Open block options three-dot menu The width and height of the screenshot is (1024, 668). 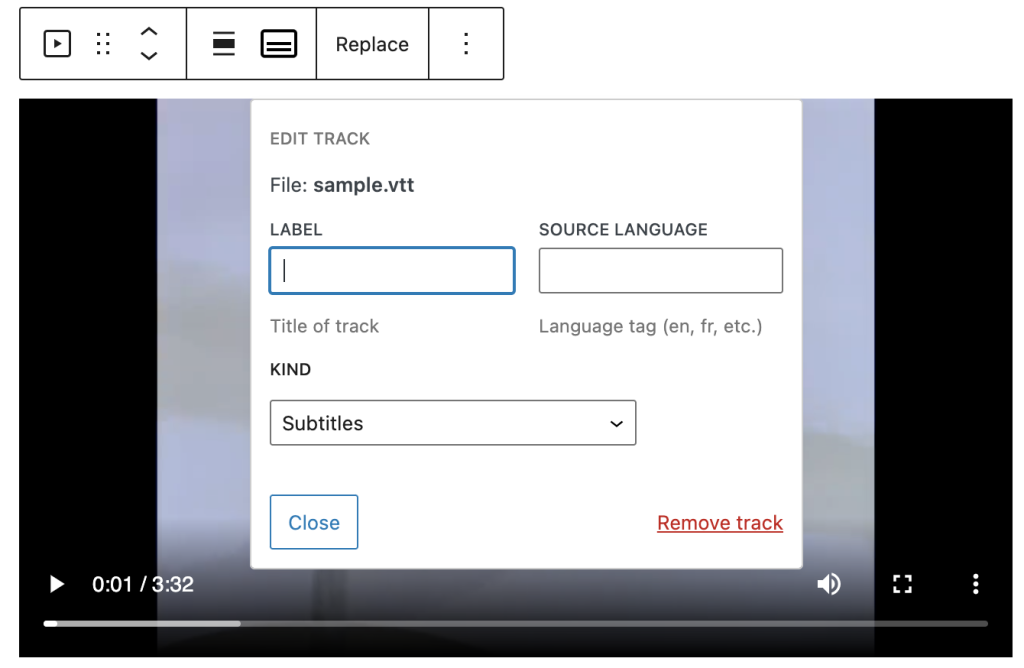[x=466, y=44]
